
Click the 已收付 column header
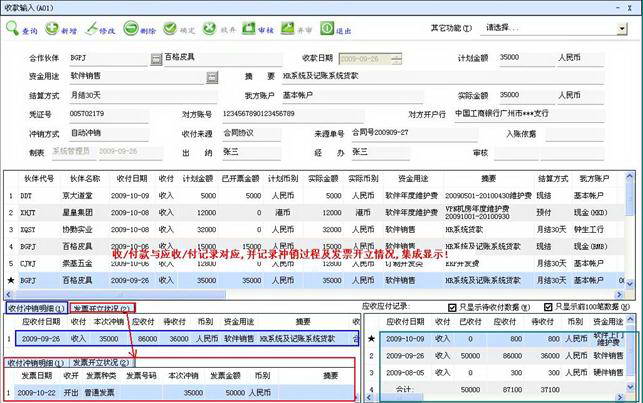[470, 322]
